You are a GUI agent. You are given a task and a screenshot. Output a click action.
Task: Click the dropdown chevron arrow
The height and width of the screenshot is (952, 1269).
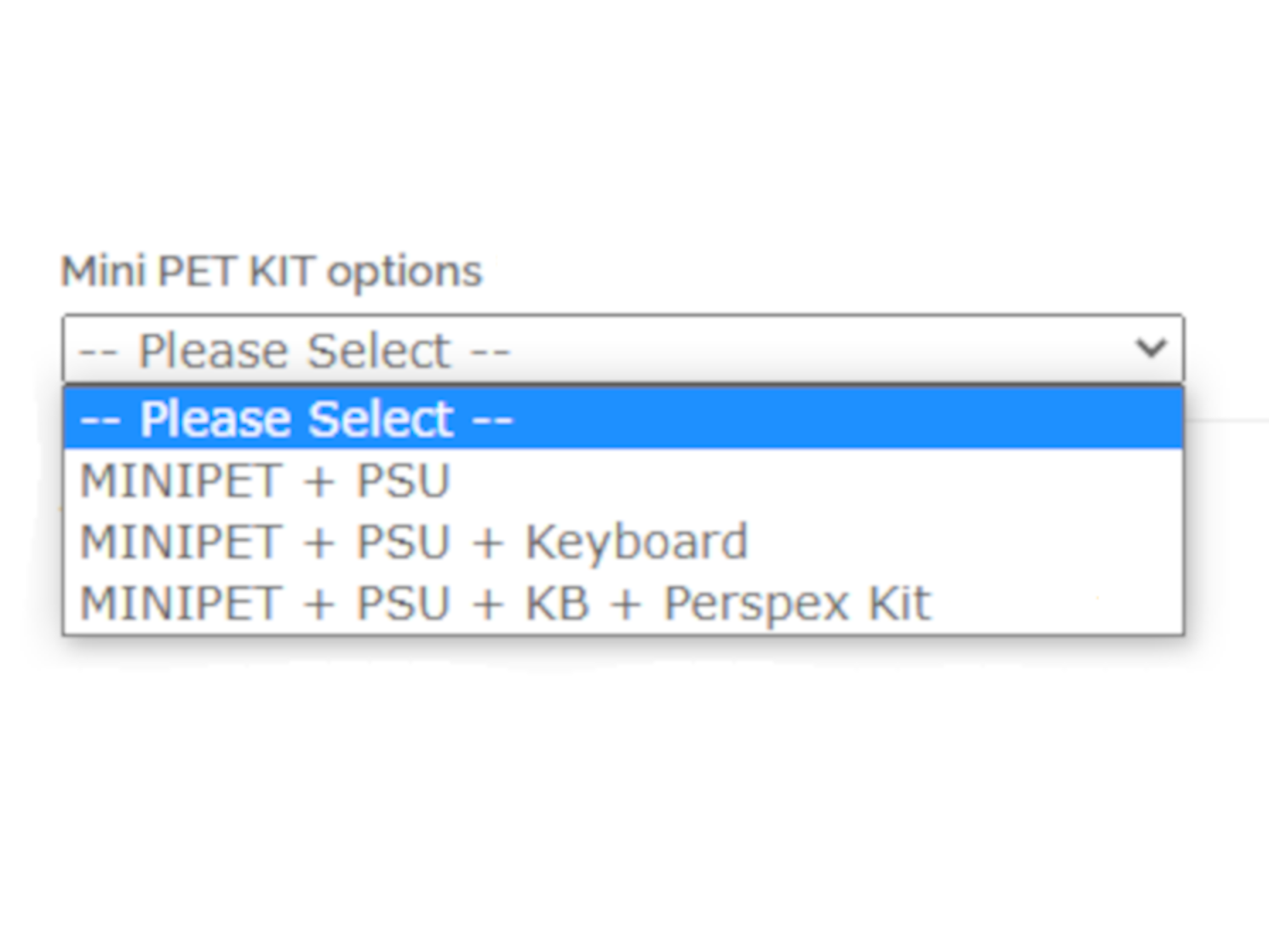[x=1151, y=347]
